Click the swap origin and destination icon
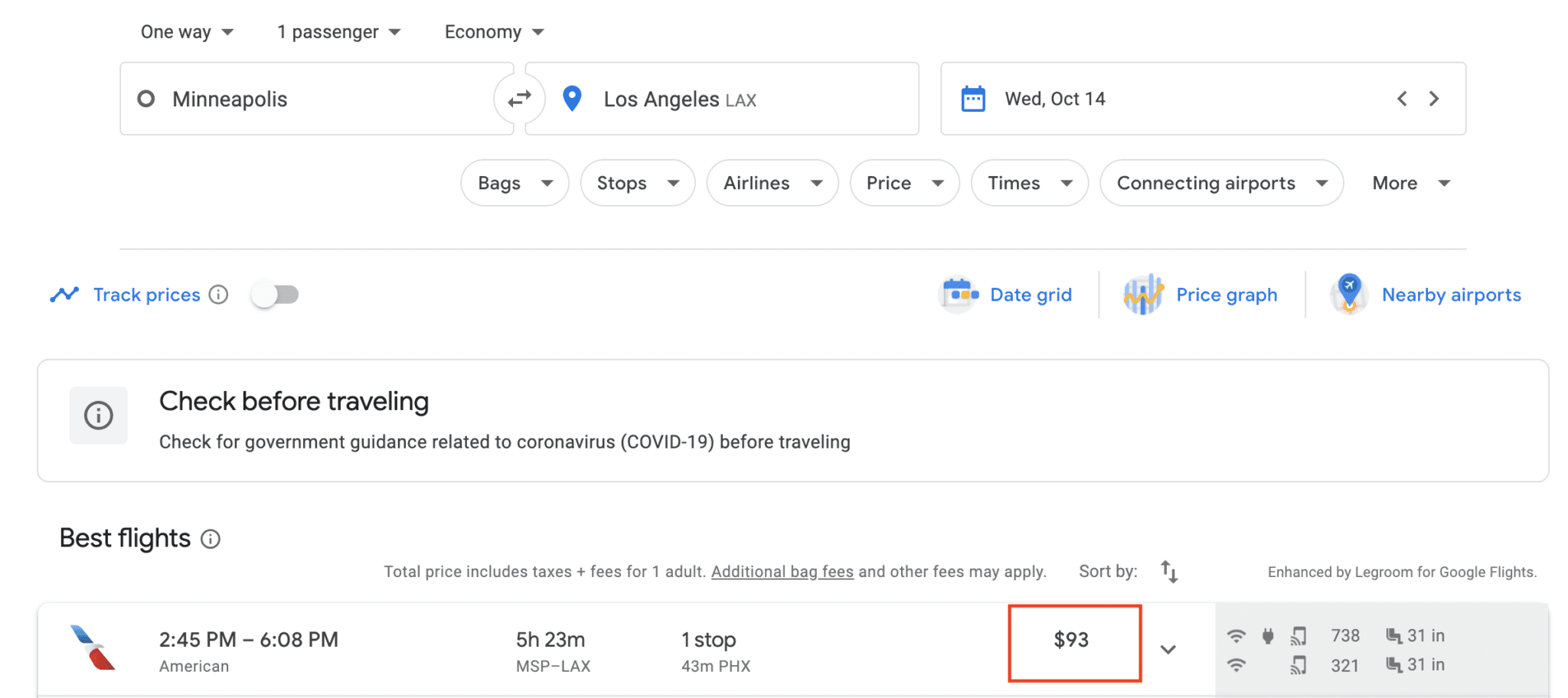This screenshot has width=1568, height=698. coord(520,98)
